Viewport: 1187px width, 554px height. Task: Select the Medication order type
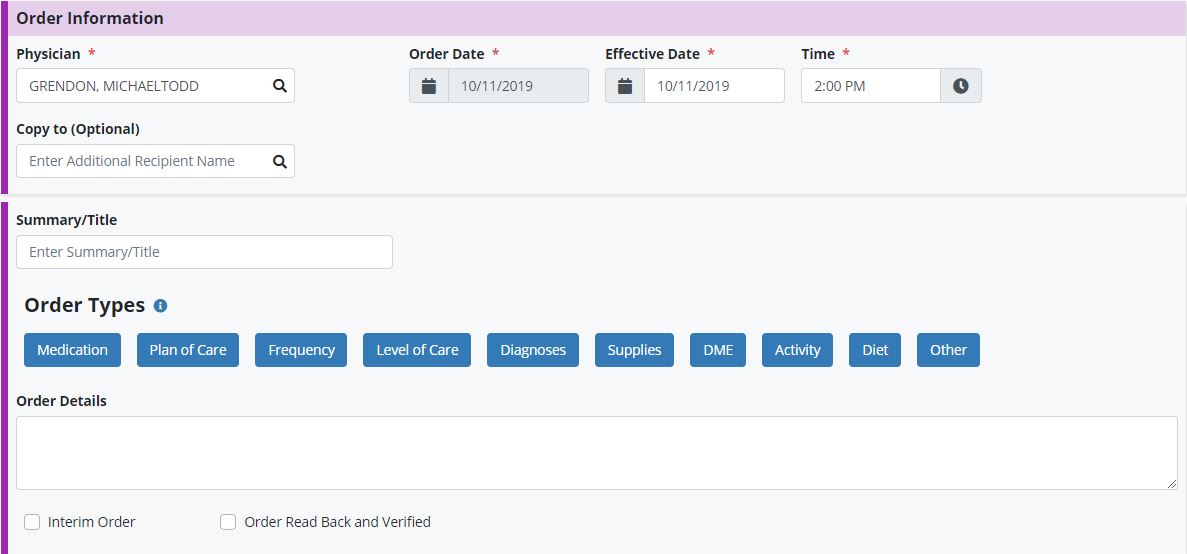(x=72, y=350)
